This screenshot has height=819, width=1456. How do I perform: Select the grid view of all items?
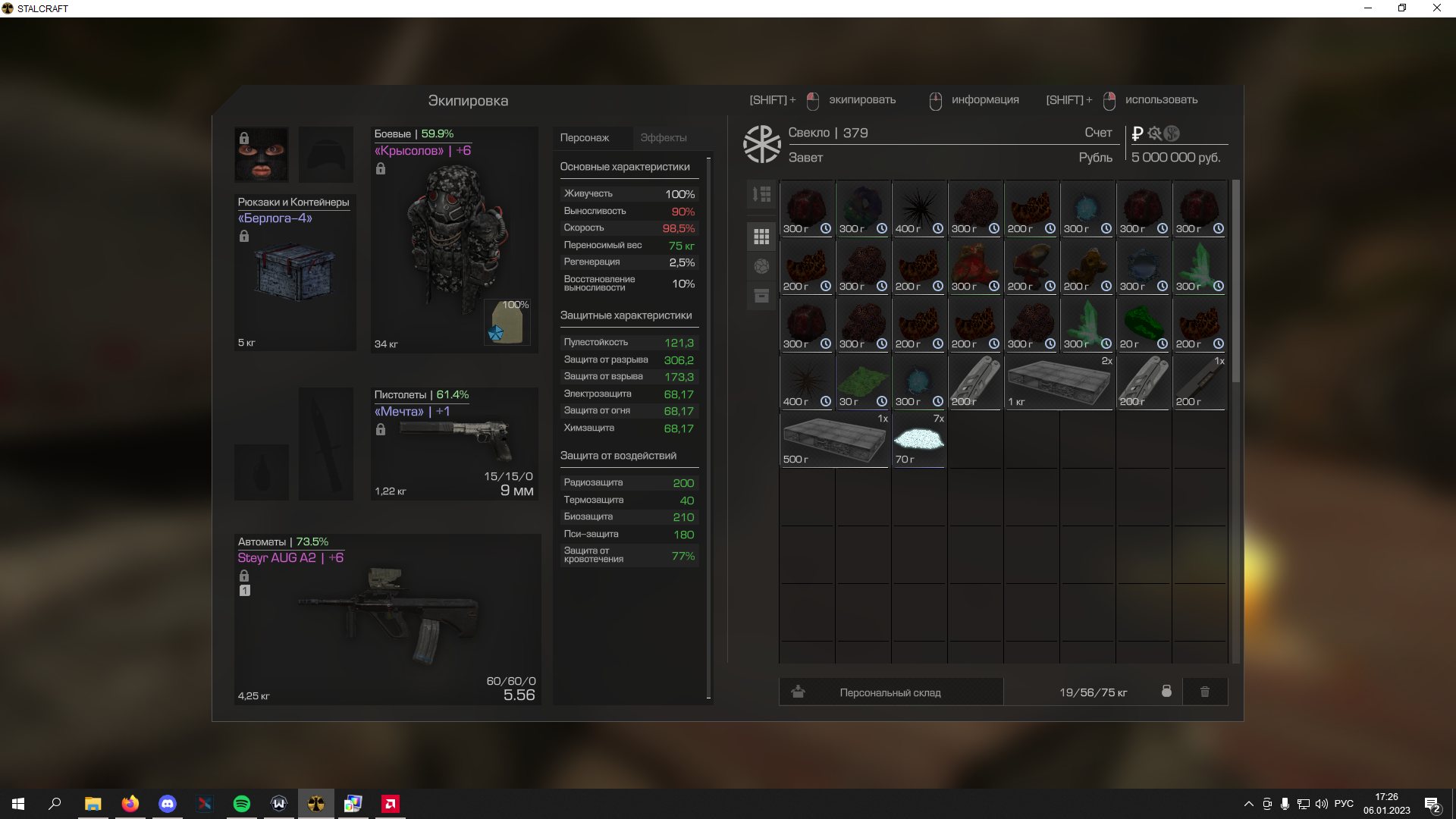click(x=761, y=237)
